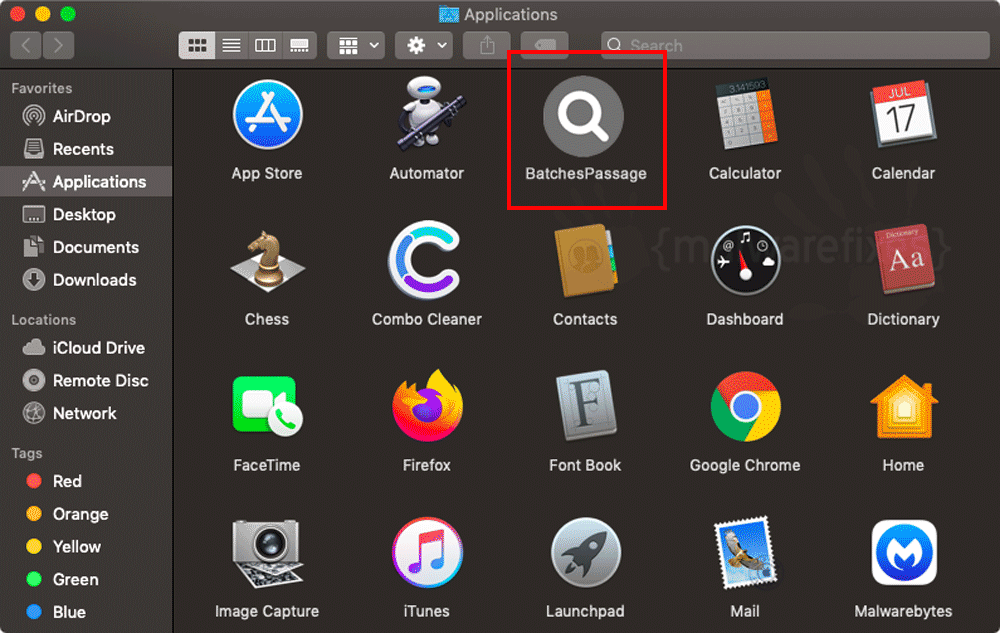
Task: Launch the Google Chrome icon
Action: click(x=745, y=406)
